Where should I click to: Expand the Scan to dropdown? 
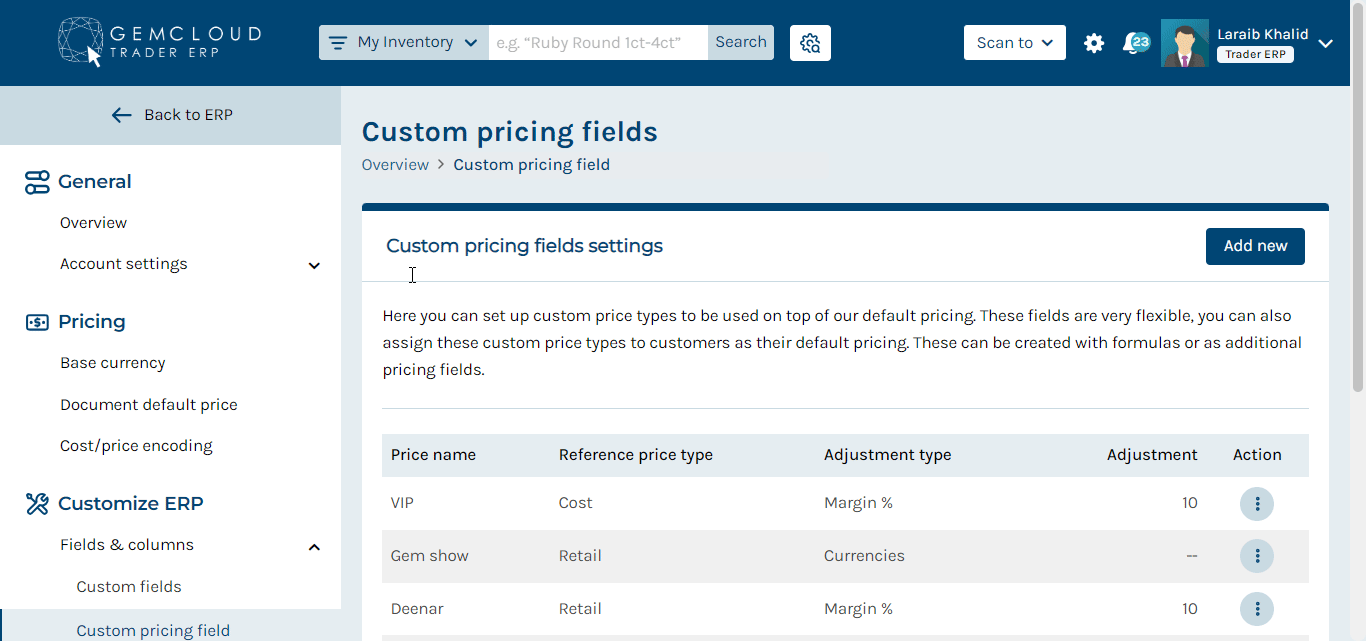point(1014,43)
